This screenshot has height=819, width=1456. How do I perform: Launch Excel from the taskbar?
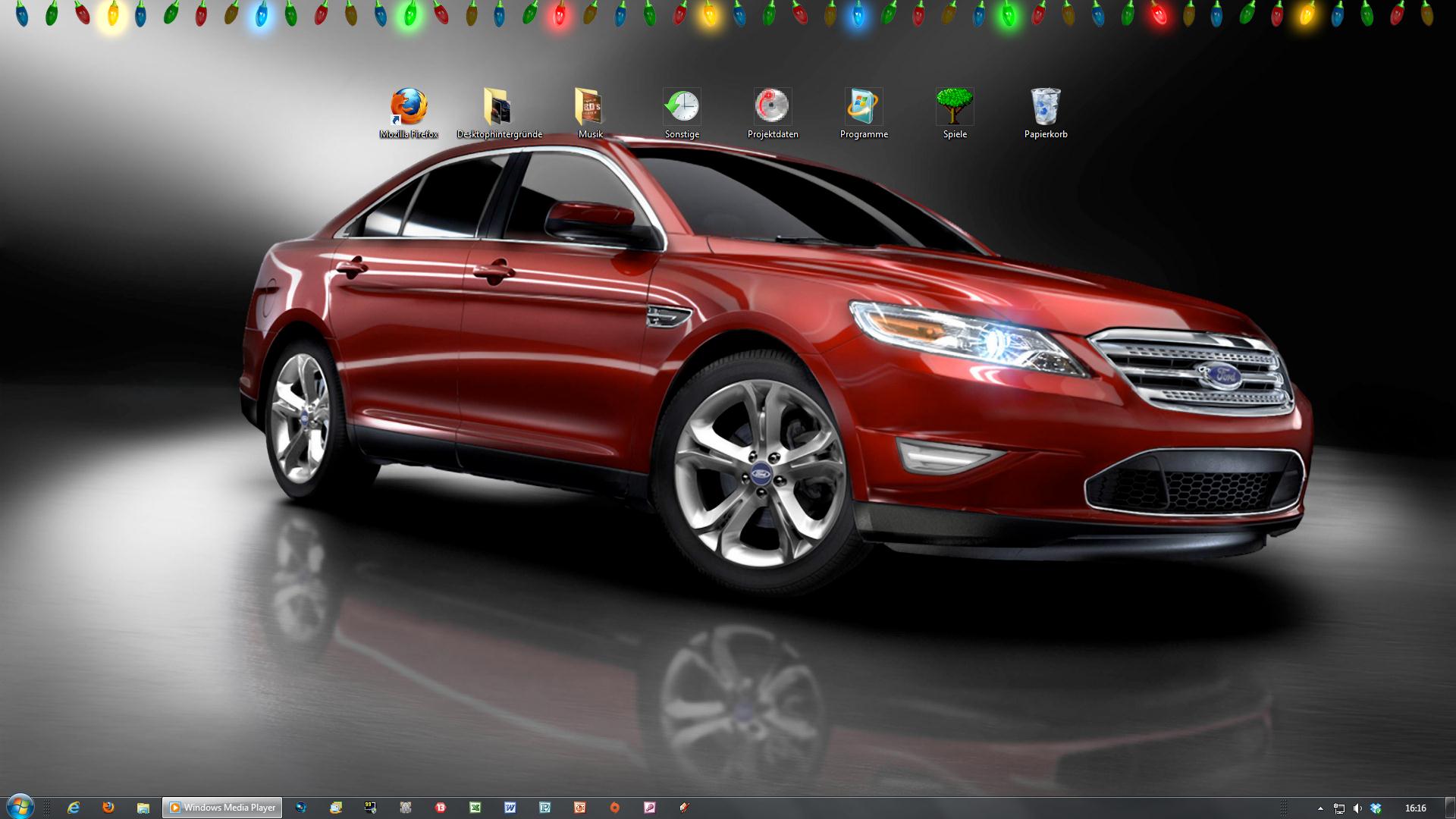tap(475, 808)
